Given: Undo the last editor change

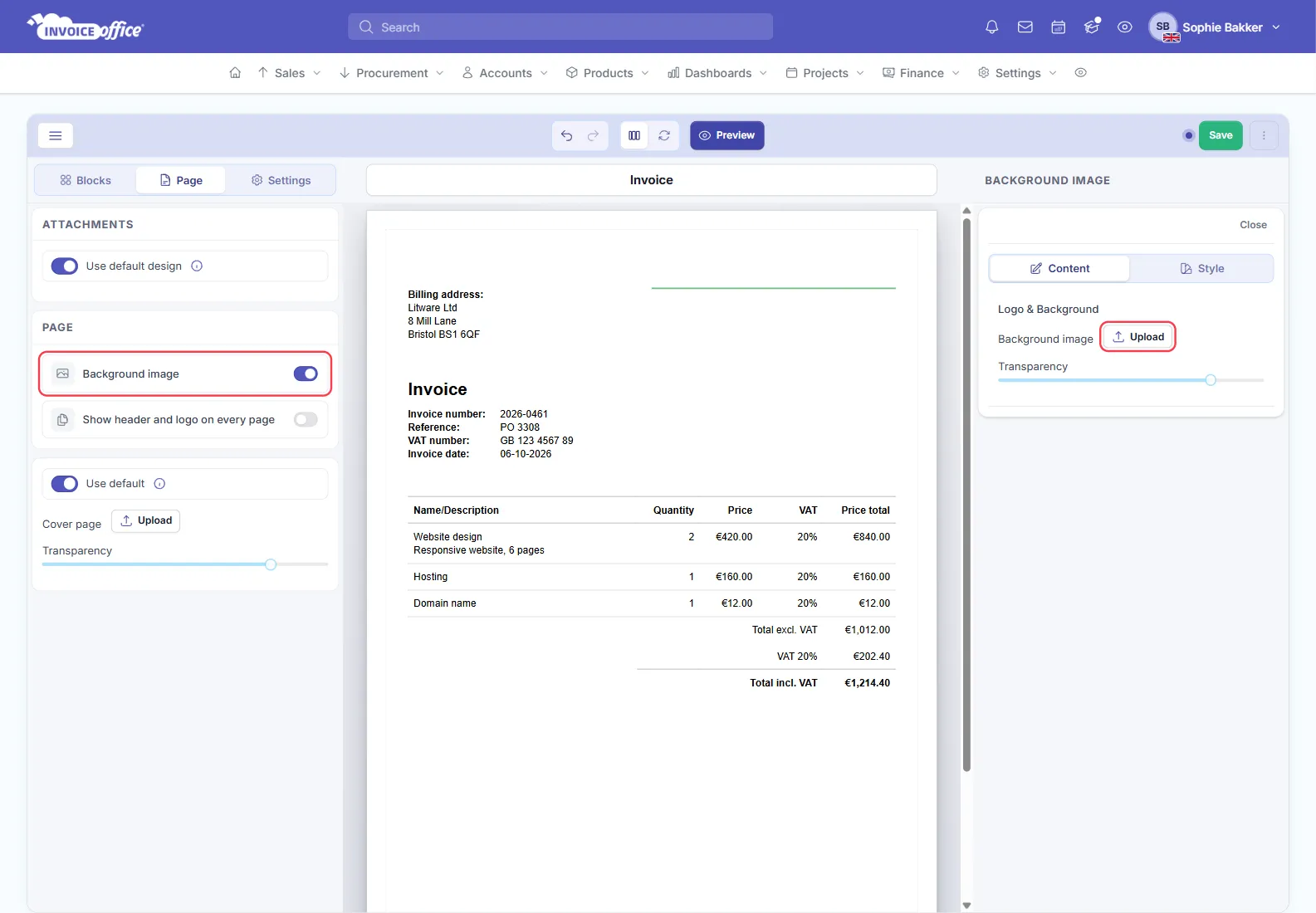Looking at the screenshot, I should pos(566,135).
